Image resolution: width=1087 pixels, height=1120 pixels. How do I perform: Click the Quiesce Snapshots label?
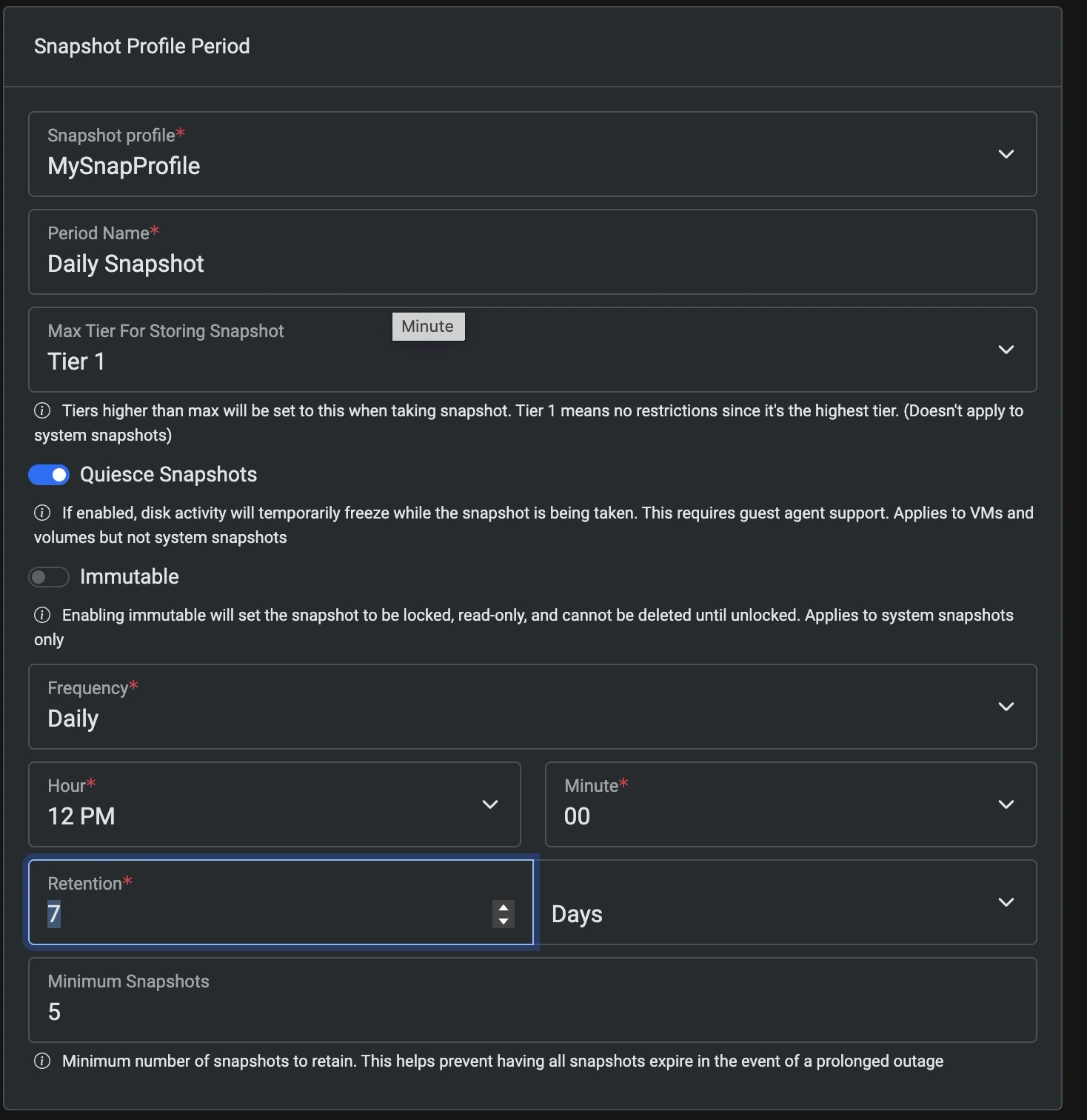tap(168, 475)
